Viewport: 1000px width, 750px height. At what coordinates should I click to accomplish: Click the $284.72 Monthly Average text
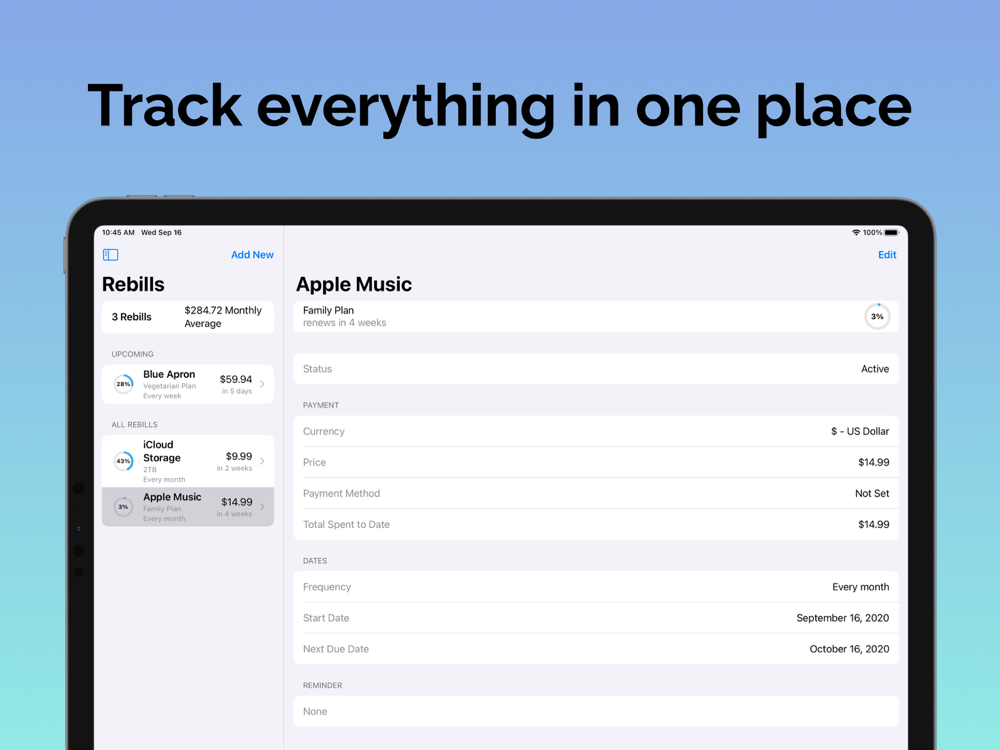pyautogui.click(x=223, y=317)
